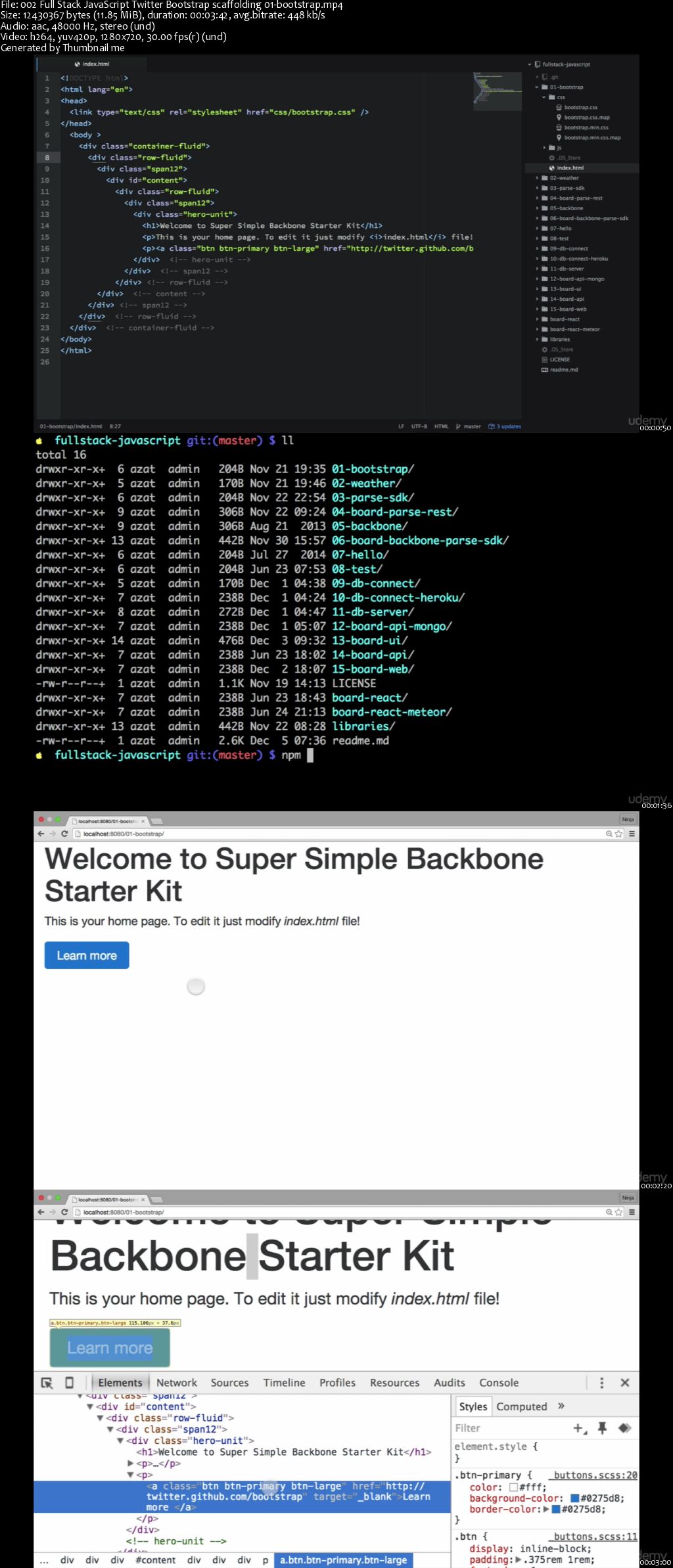Expand the js folder in Atom tree
673x1568 pixels.
pos(544,148)
